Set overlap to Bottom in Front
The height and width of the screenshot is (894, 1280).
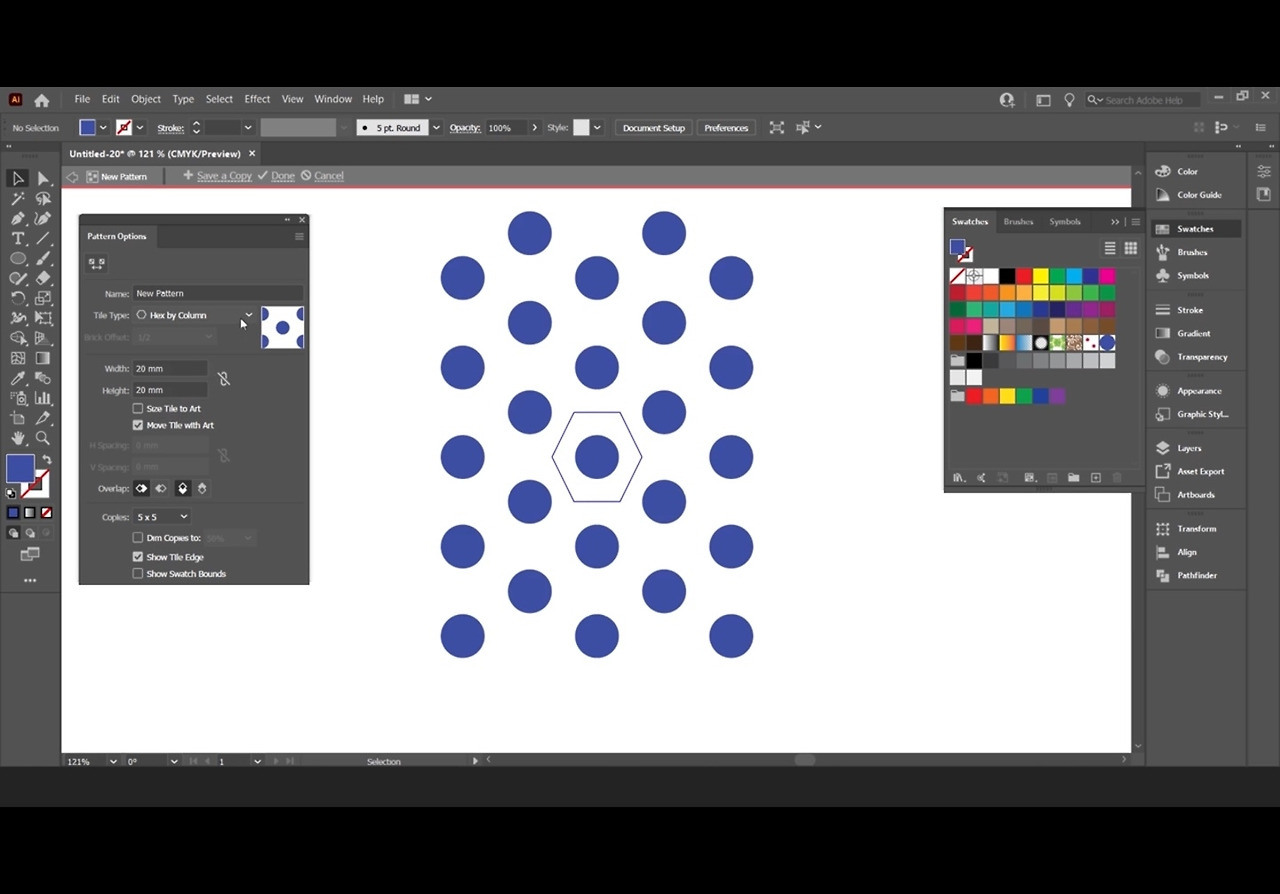pyautogui.click(x=202, y=489)
